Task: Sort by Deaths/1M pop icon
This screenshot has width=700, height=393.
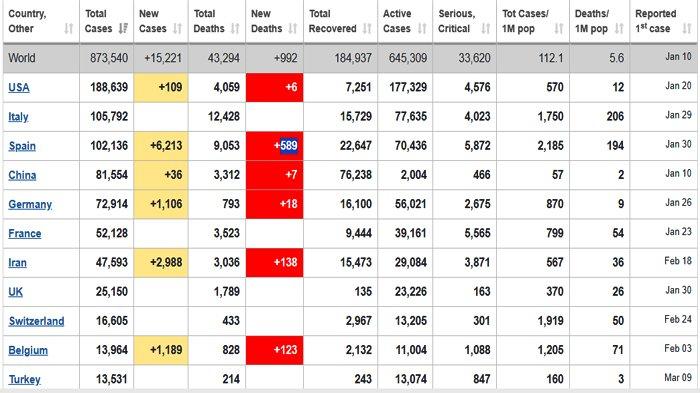Action: point(619,29)
